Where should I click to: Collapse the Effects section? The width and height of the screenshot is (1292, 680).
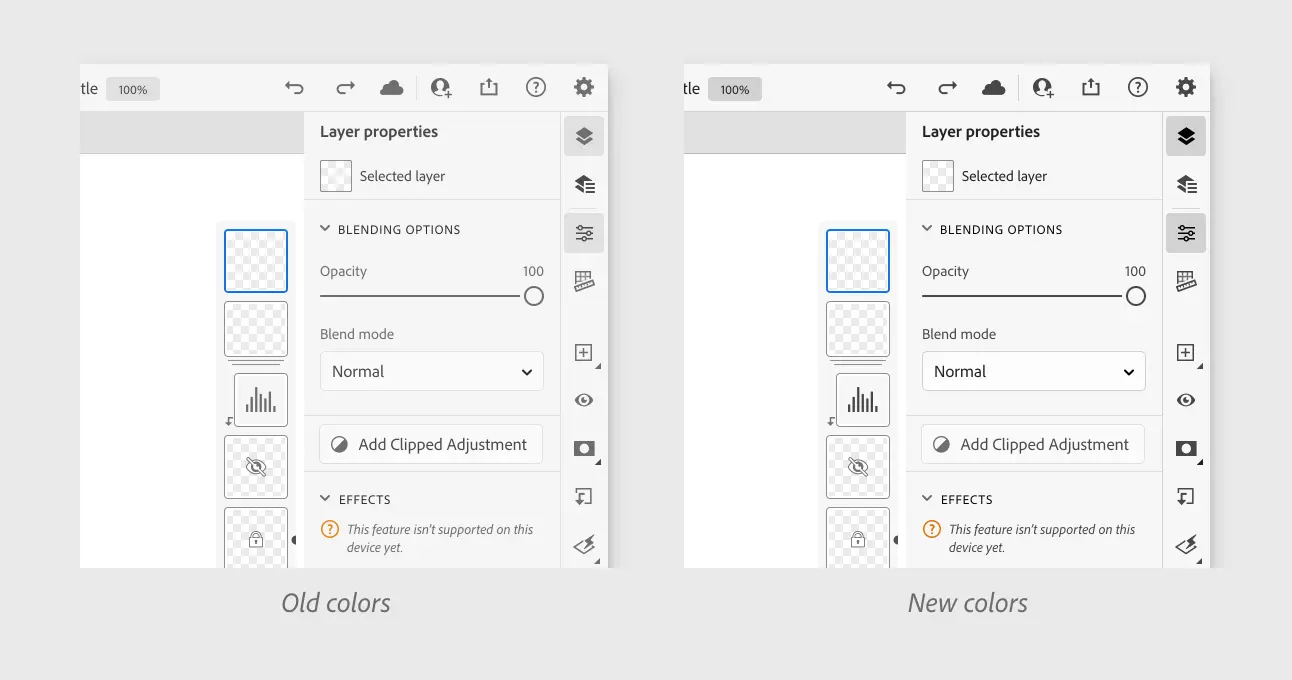click(324, 499)
